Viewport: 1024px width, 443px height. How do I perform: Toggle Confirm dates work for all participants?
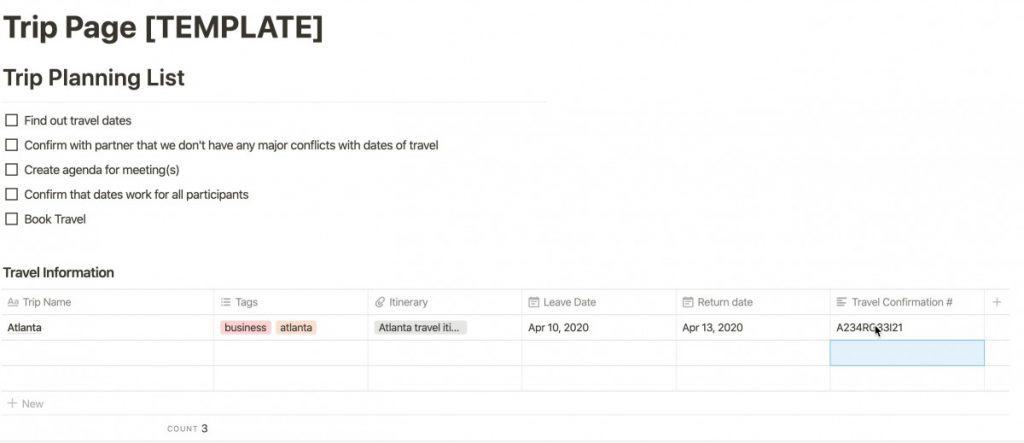11,195
